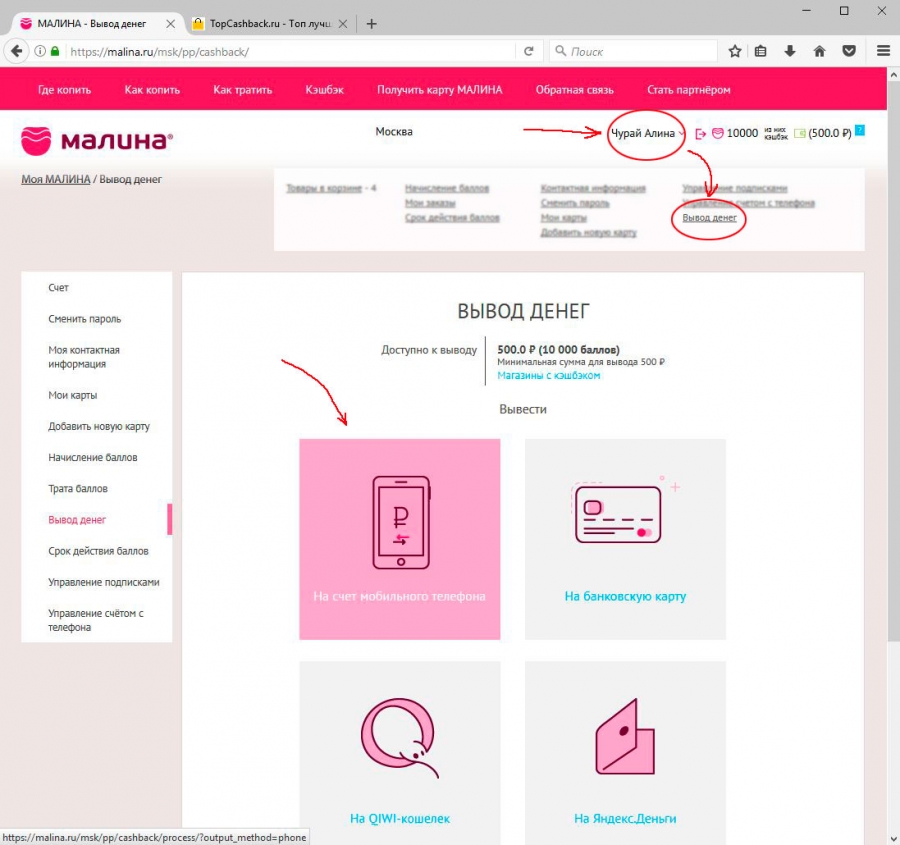Click the Малина logo
This screenshot has height=845, width=900.
[x=97, y=140]
